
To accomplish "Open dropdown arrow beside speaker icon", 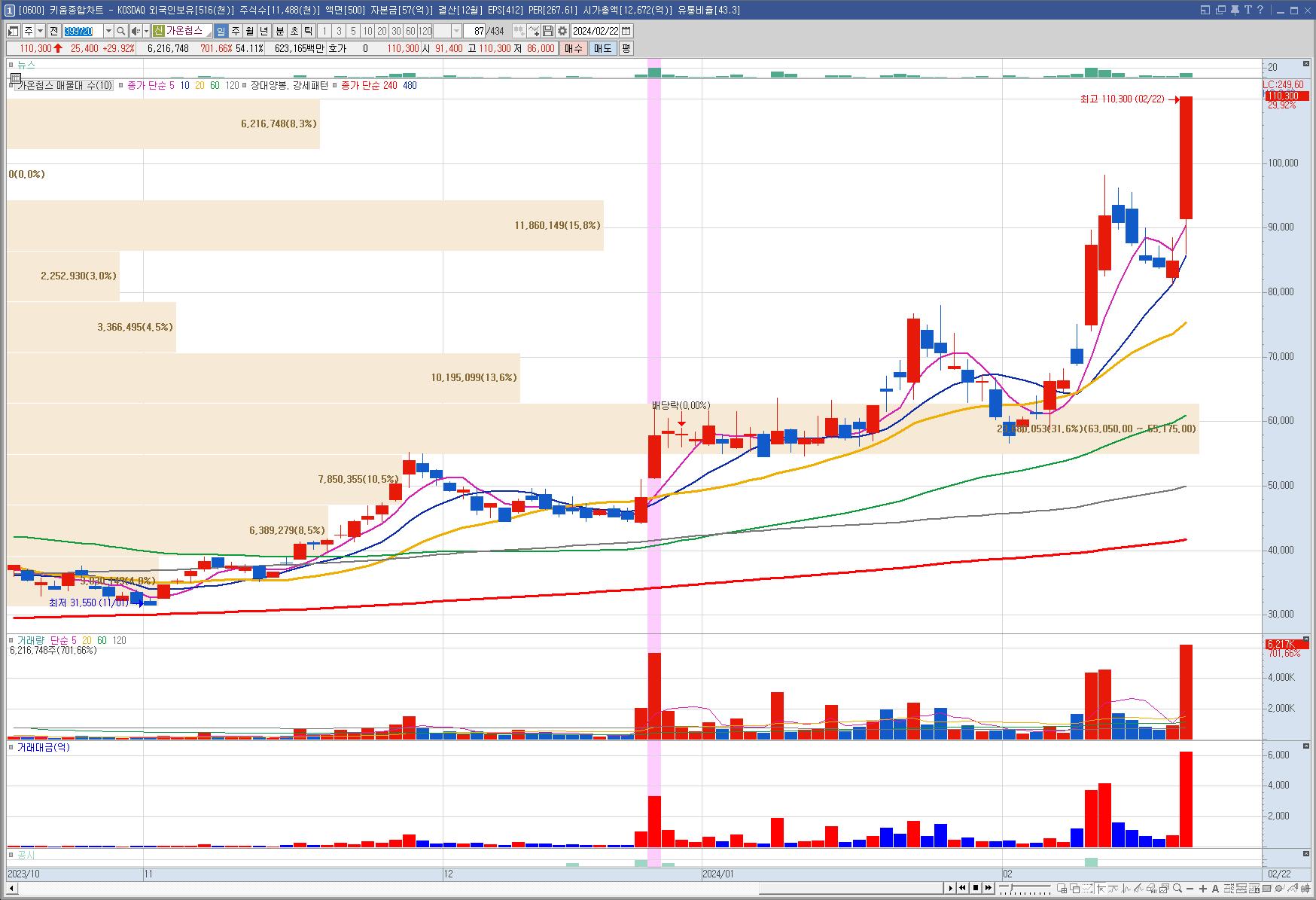I will (146, 31).
